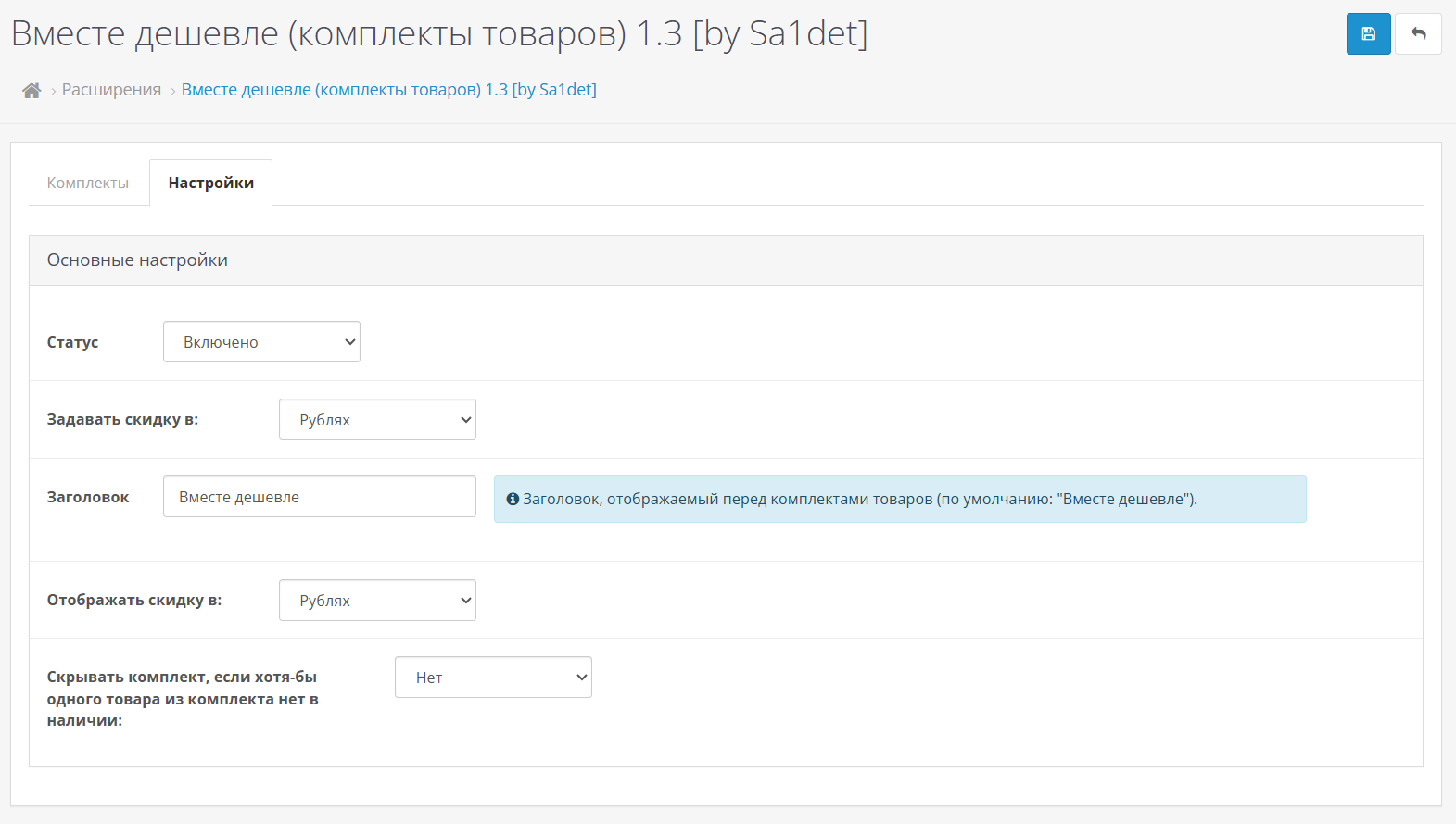Click the info icon in the blue hint

(513, 499)
